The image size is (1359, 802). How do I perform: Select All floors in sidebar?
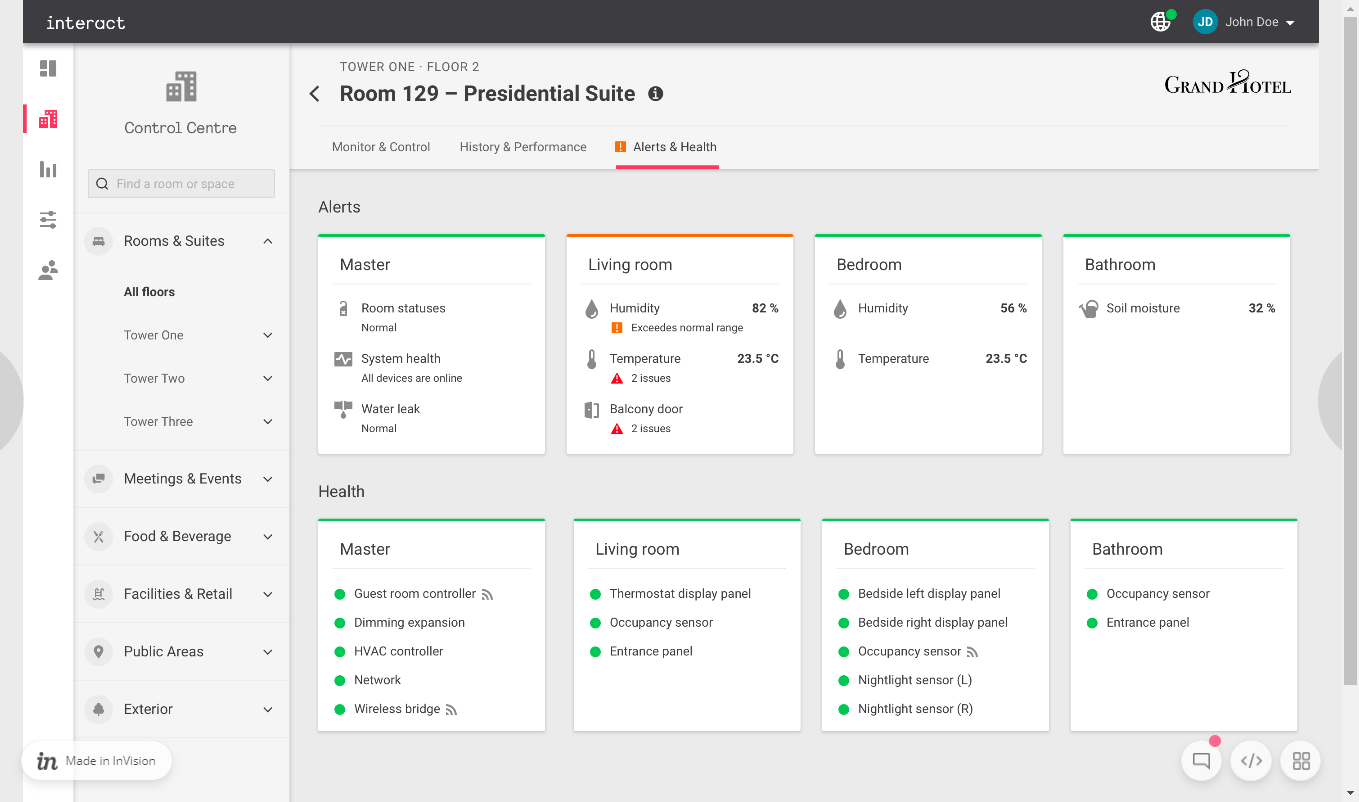[149, 292]
